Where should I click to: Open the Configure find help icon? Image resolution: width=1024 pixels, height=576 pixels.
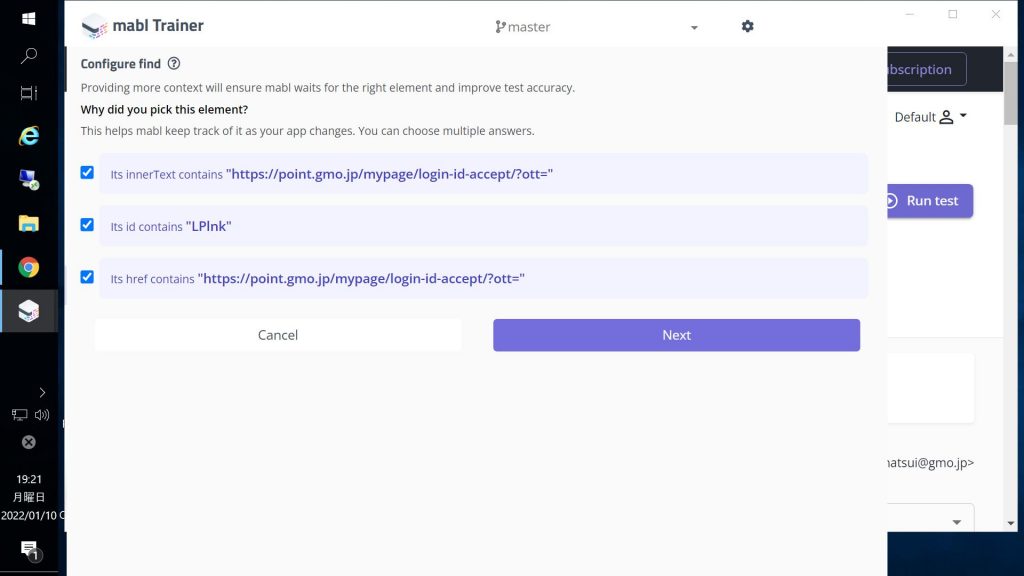174,63
